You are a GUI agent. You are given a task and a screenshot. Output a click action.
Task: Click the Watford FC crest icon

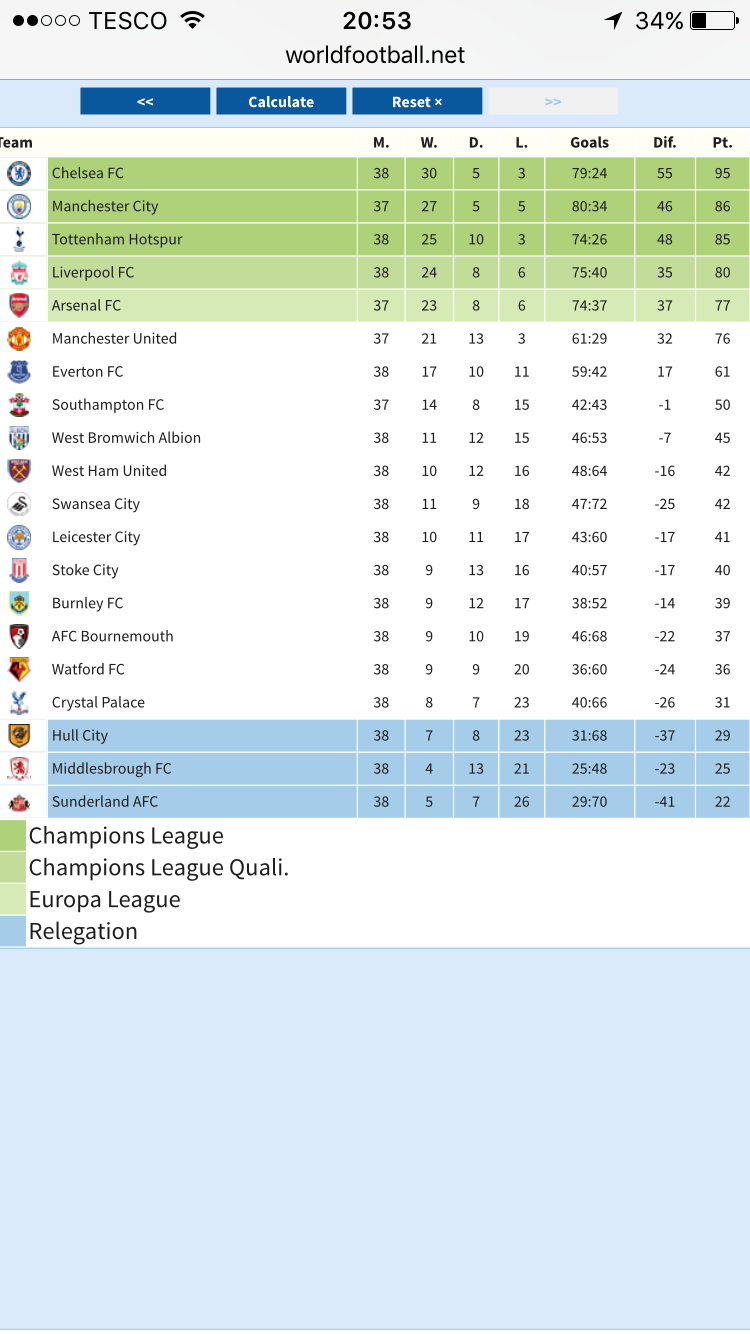(19, 669)
